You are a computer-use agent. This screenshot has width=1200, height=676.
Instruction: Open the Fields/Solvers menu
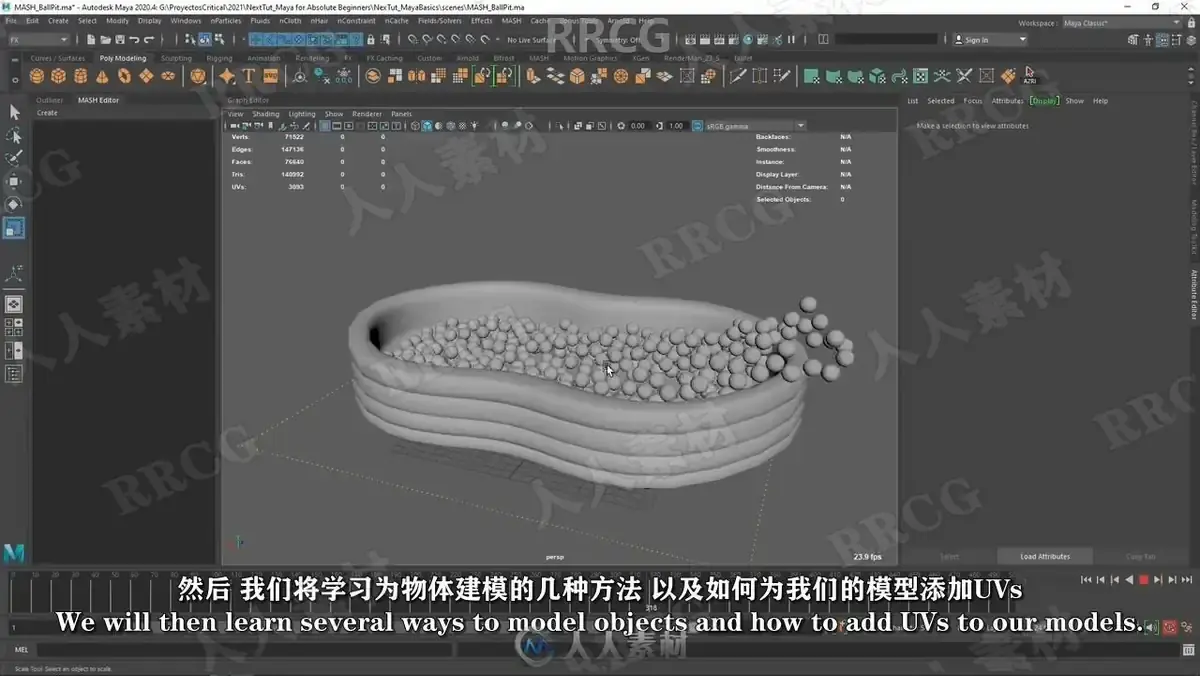(x=442, y=20)
